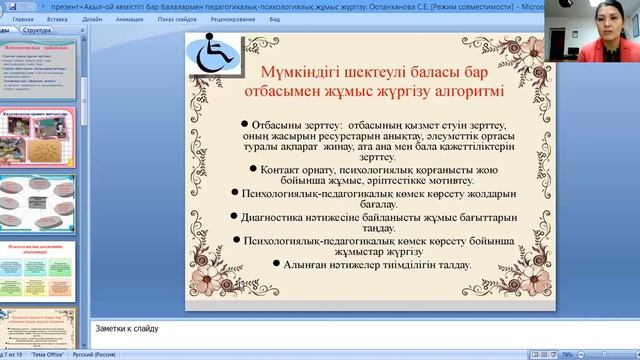Click the slide count "7 из 19"
The image size is (640, 360).
click(12, 355)
